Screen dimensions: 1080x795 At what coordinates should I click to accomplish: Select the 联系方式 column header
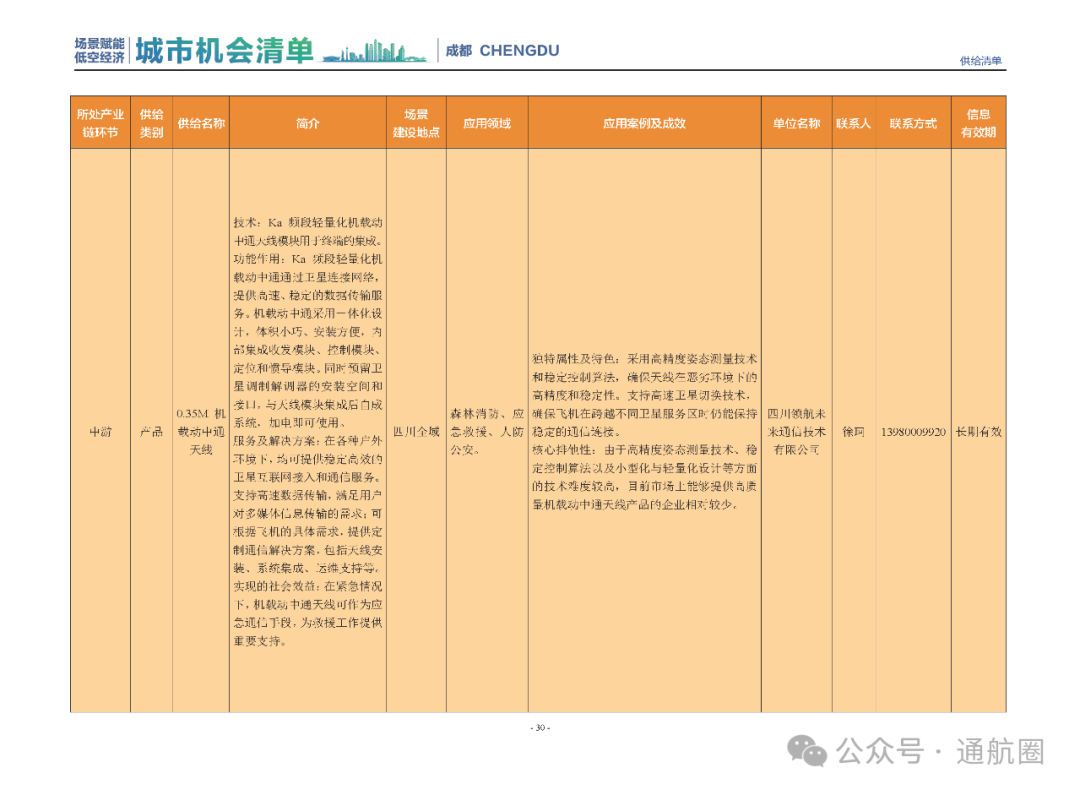pyautogui.click(x=913, y=123)
